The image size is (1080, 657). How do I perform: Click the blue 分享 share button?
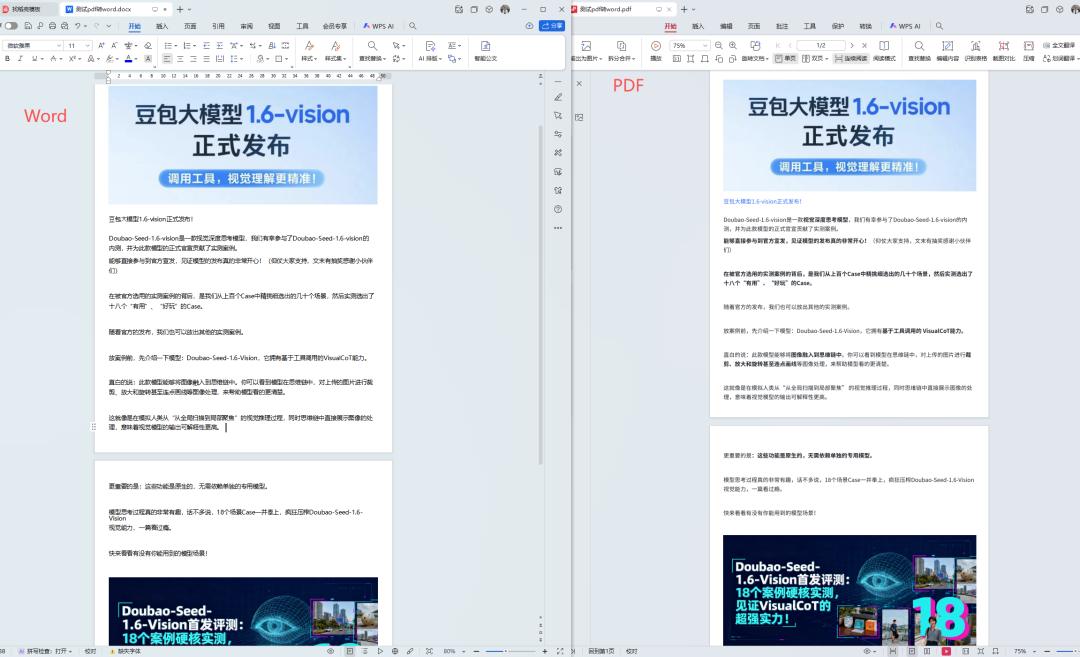551,26
